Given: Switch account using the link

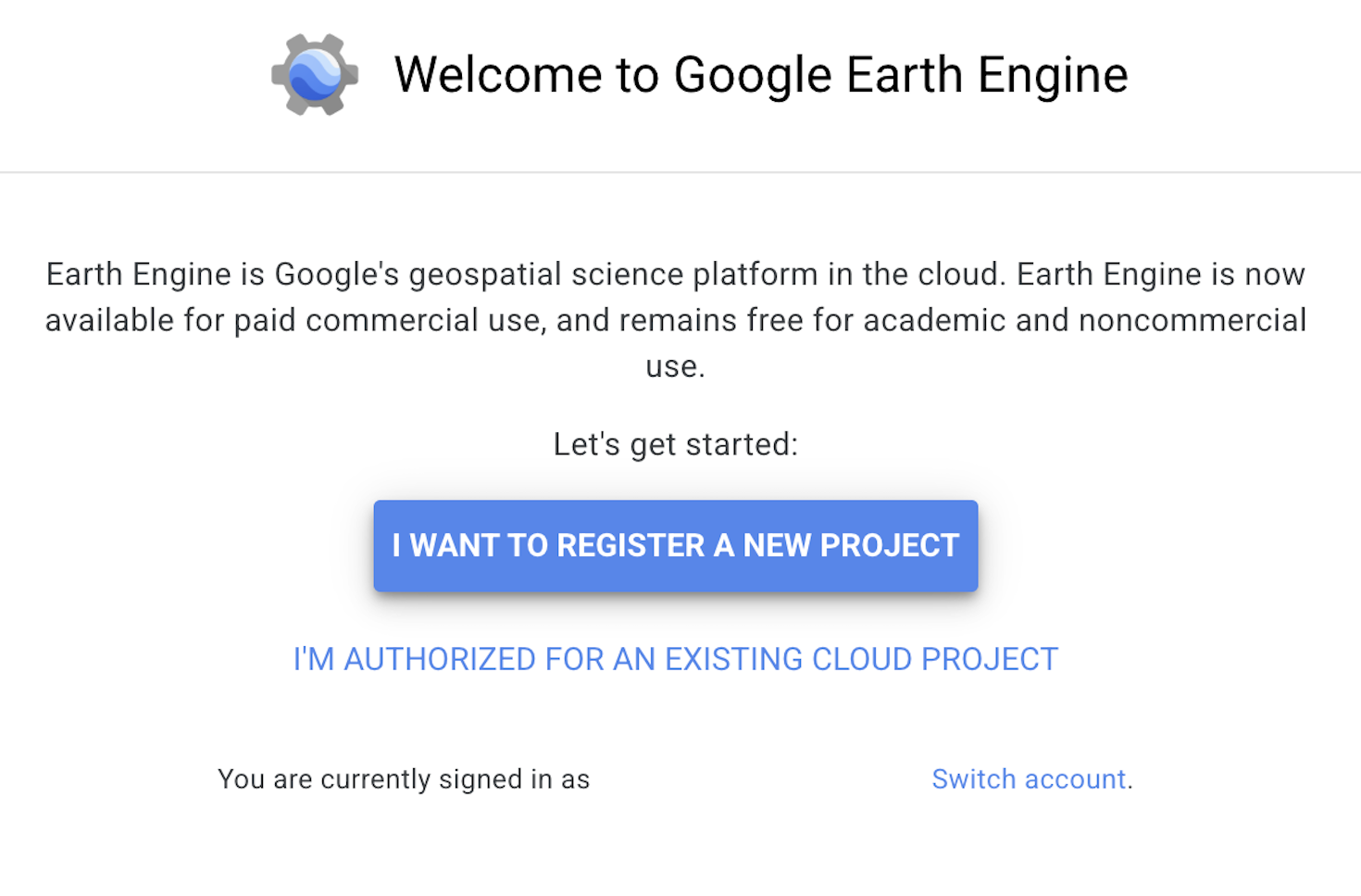Looking at the screenshot, I should [x=1029, y=779].
